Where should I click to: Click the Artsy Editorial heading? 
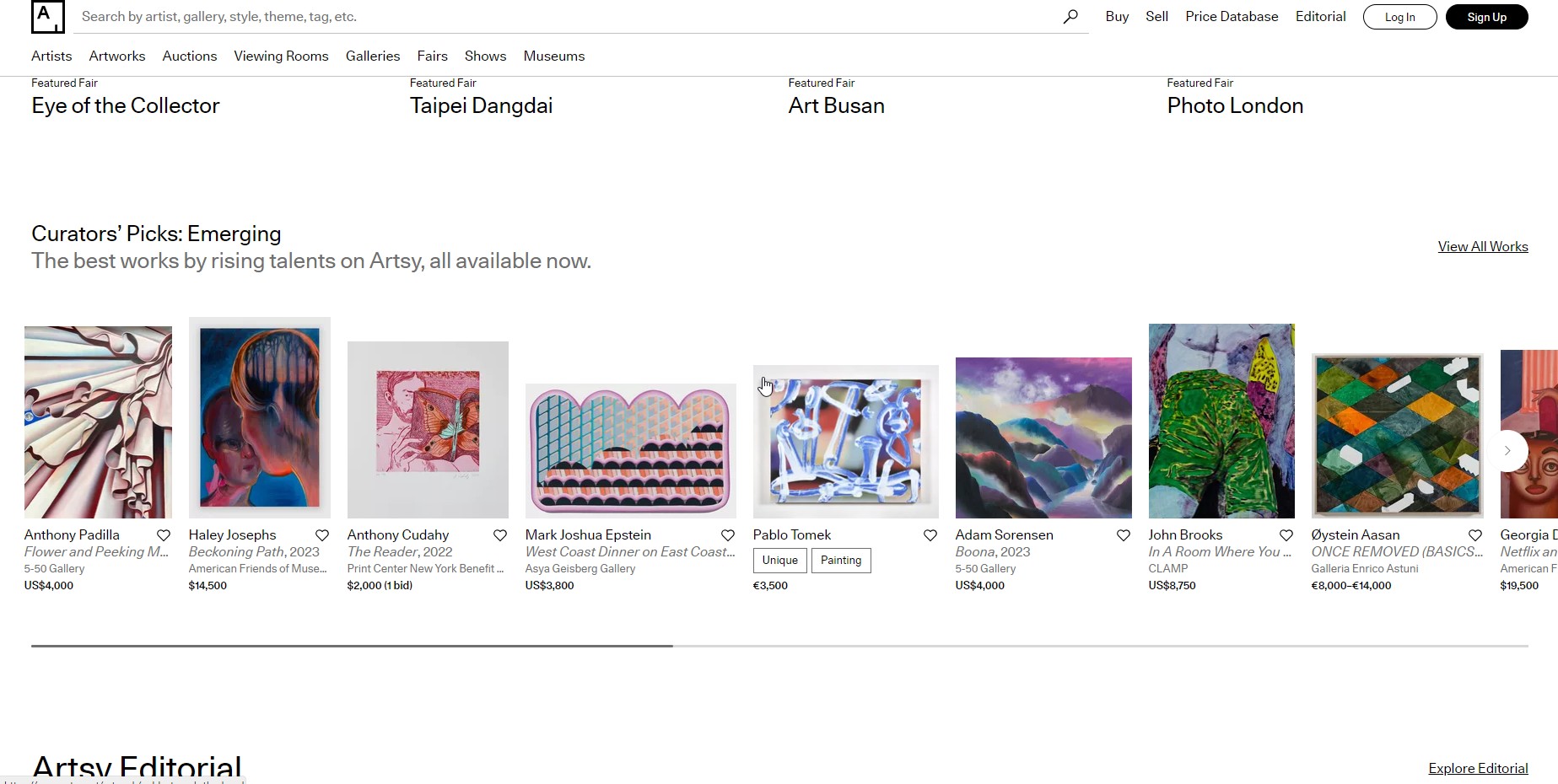(137, 767)
